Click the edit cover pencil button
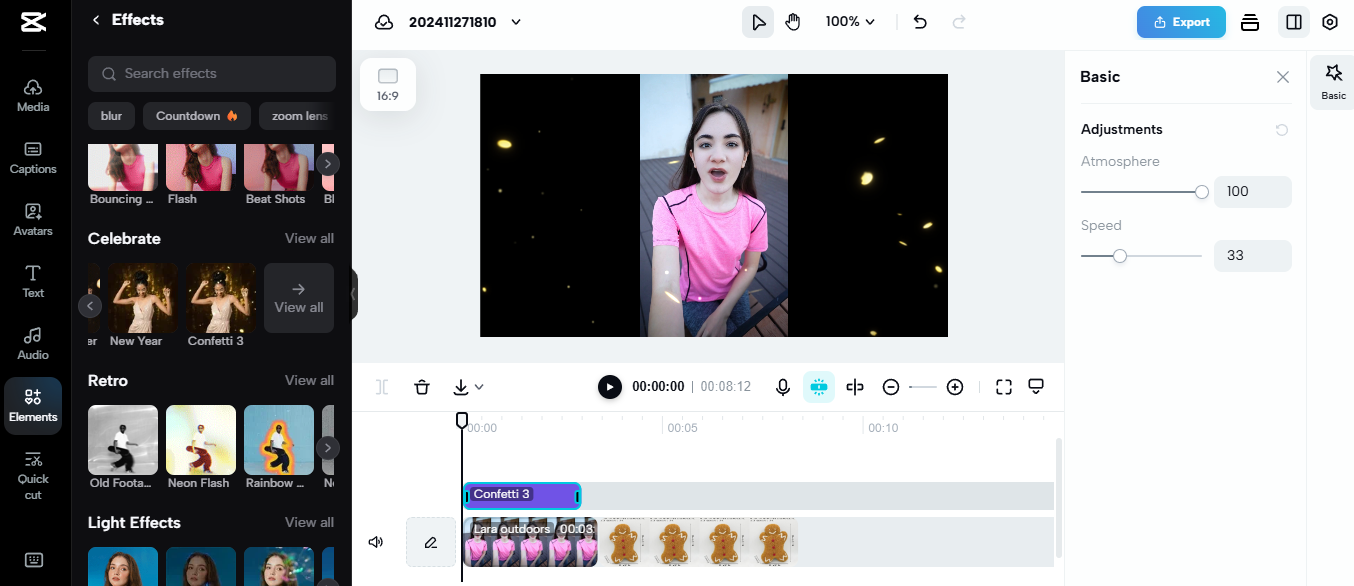The height and width of the screenshot is (586, 1354). tap(431, 542)
